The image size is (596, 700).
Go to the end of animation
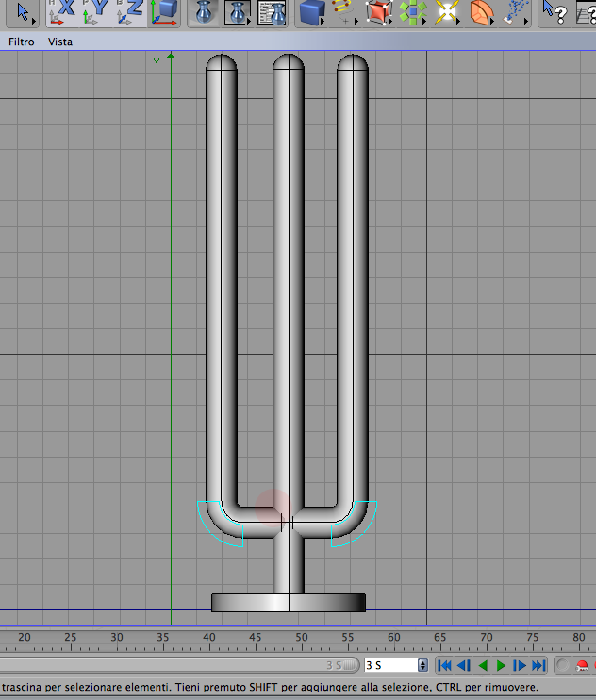click(x=539, y=666)
